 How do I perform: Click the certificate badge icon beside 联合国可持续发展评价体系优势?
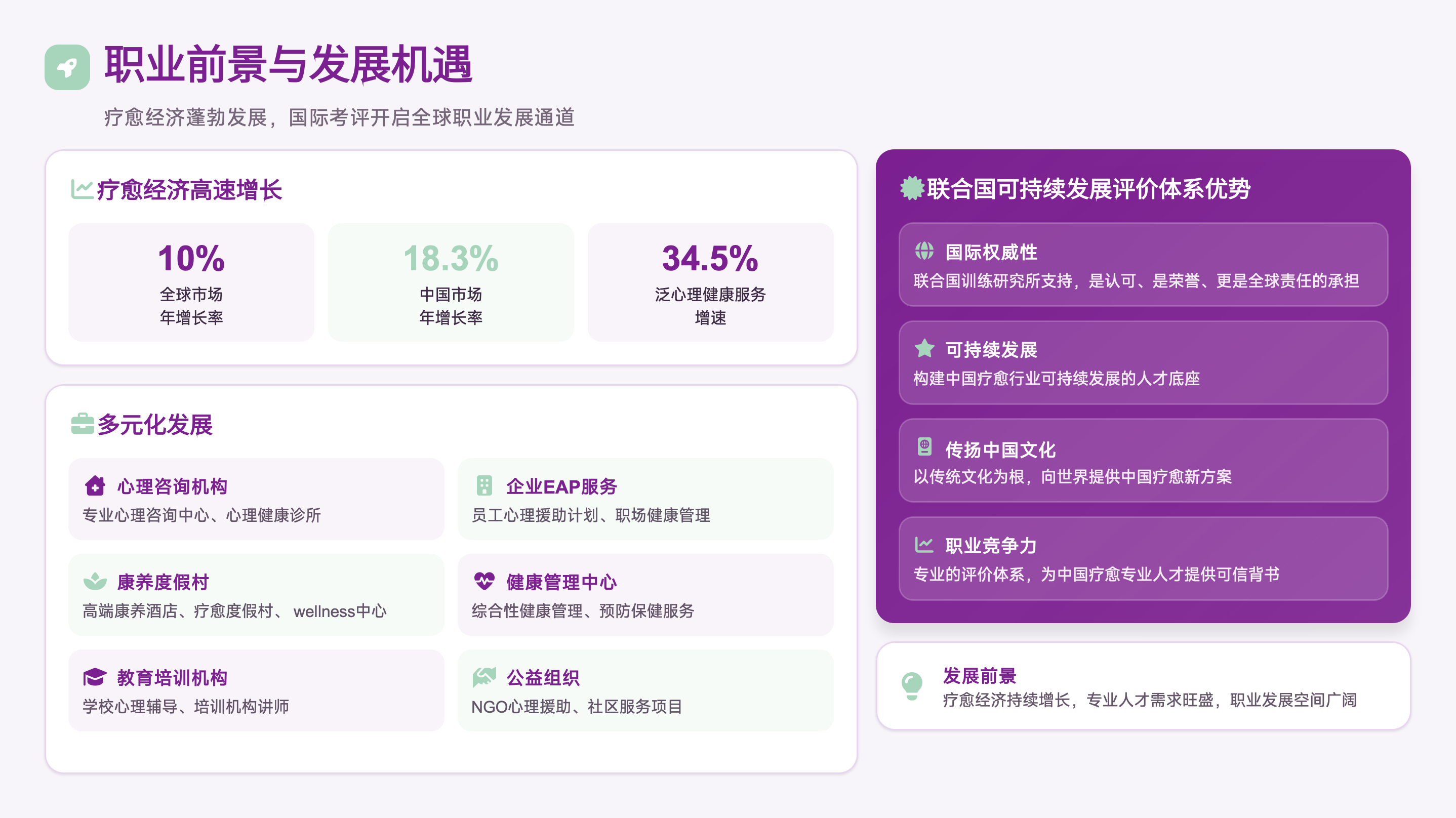click(x=912, y=188)
